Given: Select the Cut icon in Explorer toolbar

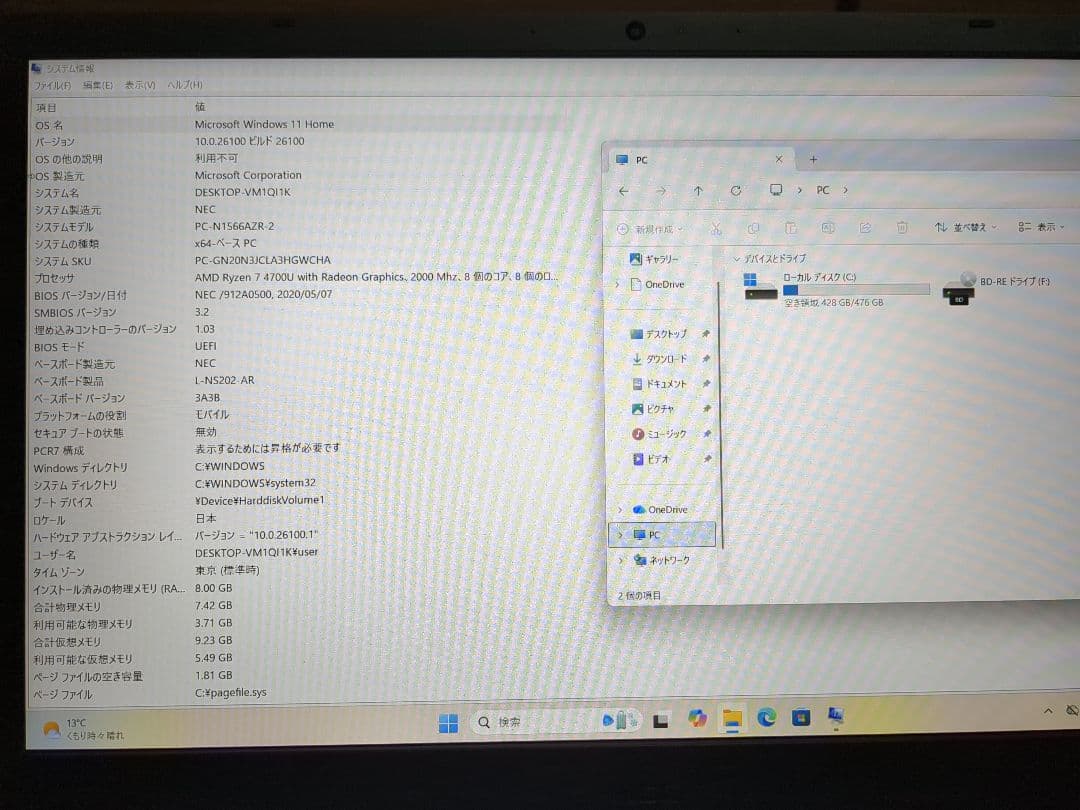Looking at the screenshot, I should [716, 227].
